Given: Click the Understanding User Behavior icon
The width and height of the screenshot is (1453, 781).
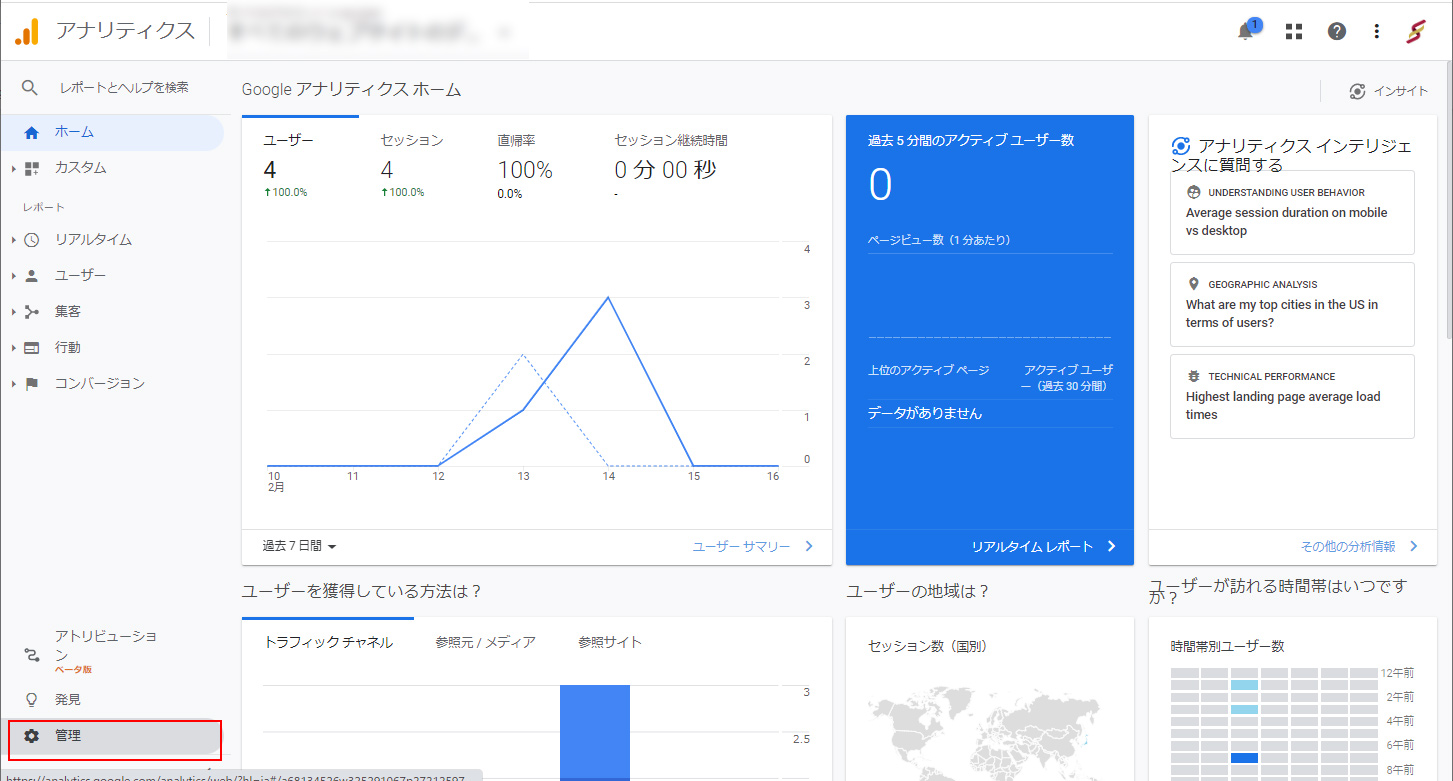Looking at the screenshot, I should click(x=1194, y=192).
